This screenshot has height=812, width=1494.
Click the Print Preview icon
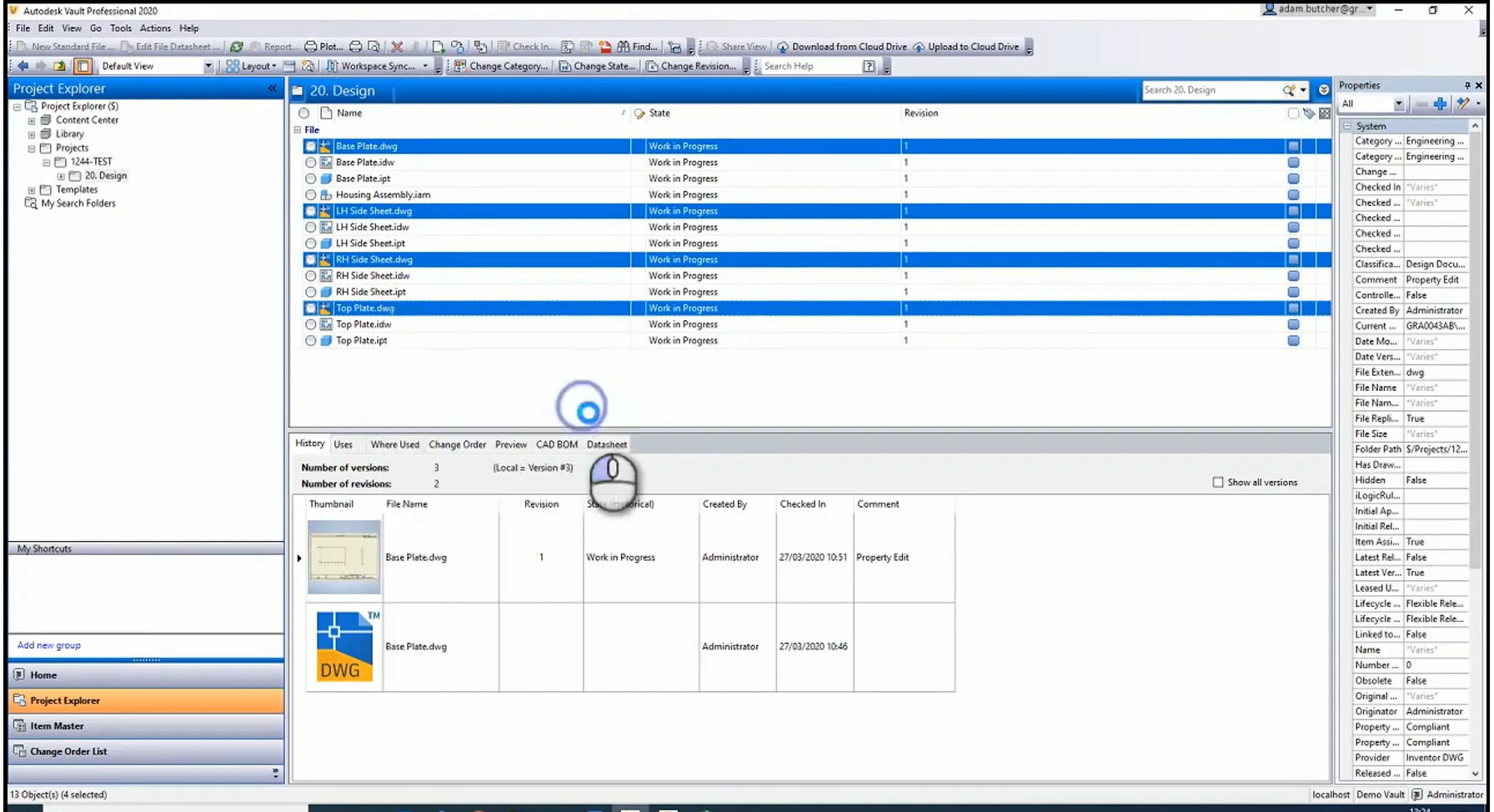[x=373, y=47]
